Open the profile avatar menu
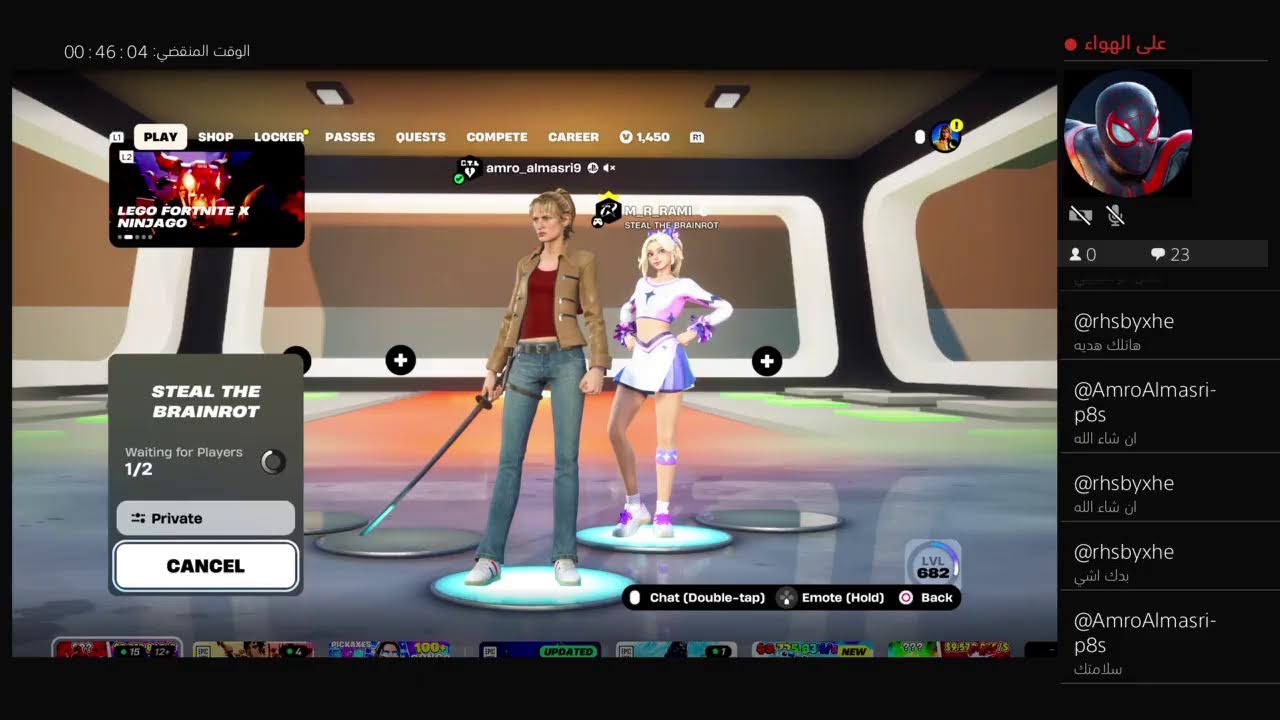1280x720 pixels. [x=945, y=137]
